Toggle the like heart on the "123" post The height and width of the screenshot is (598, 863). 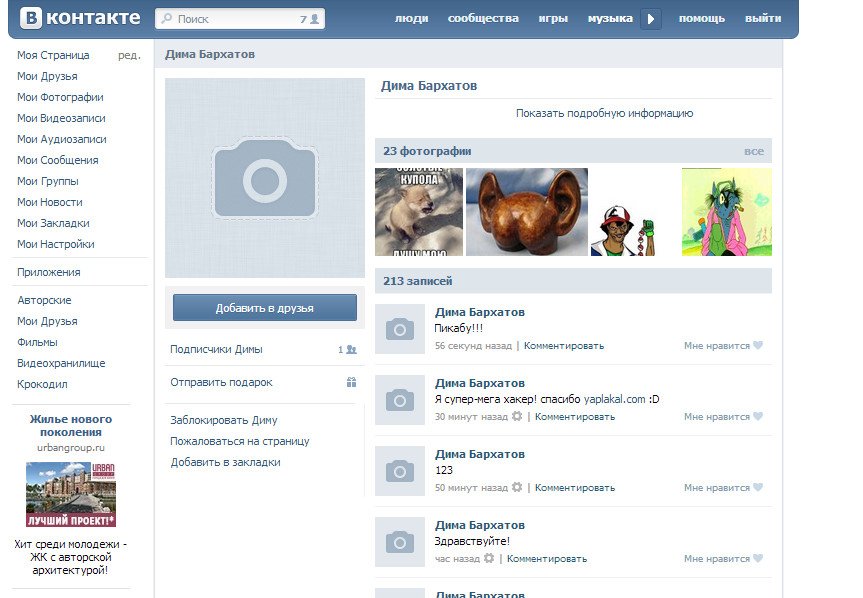pos(757,488)
